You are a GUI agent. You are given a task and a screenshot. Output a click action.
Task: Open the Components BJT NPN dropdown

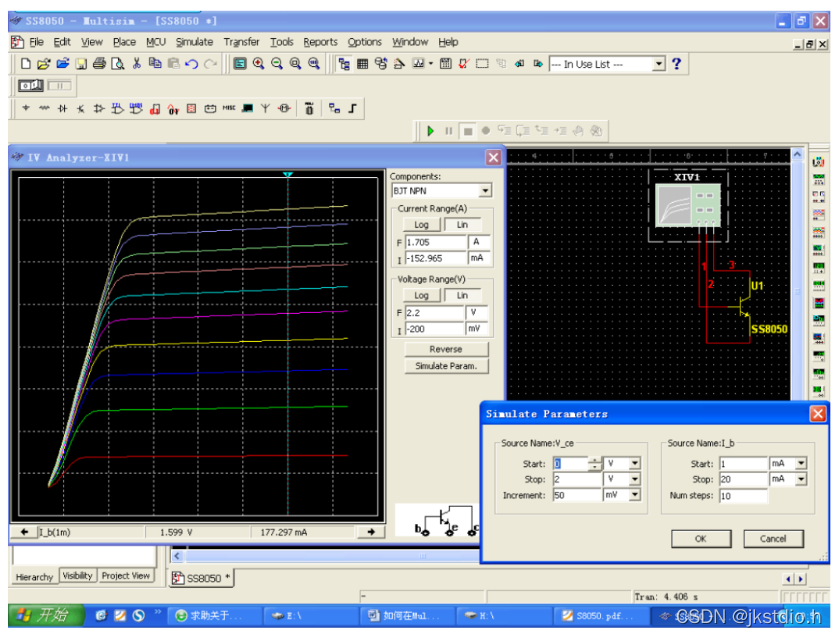[486, 191]
